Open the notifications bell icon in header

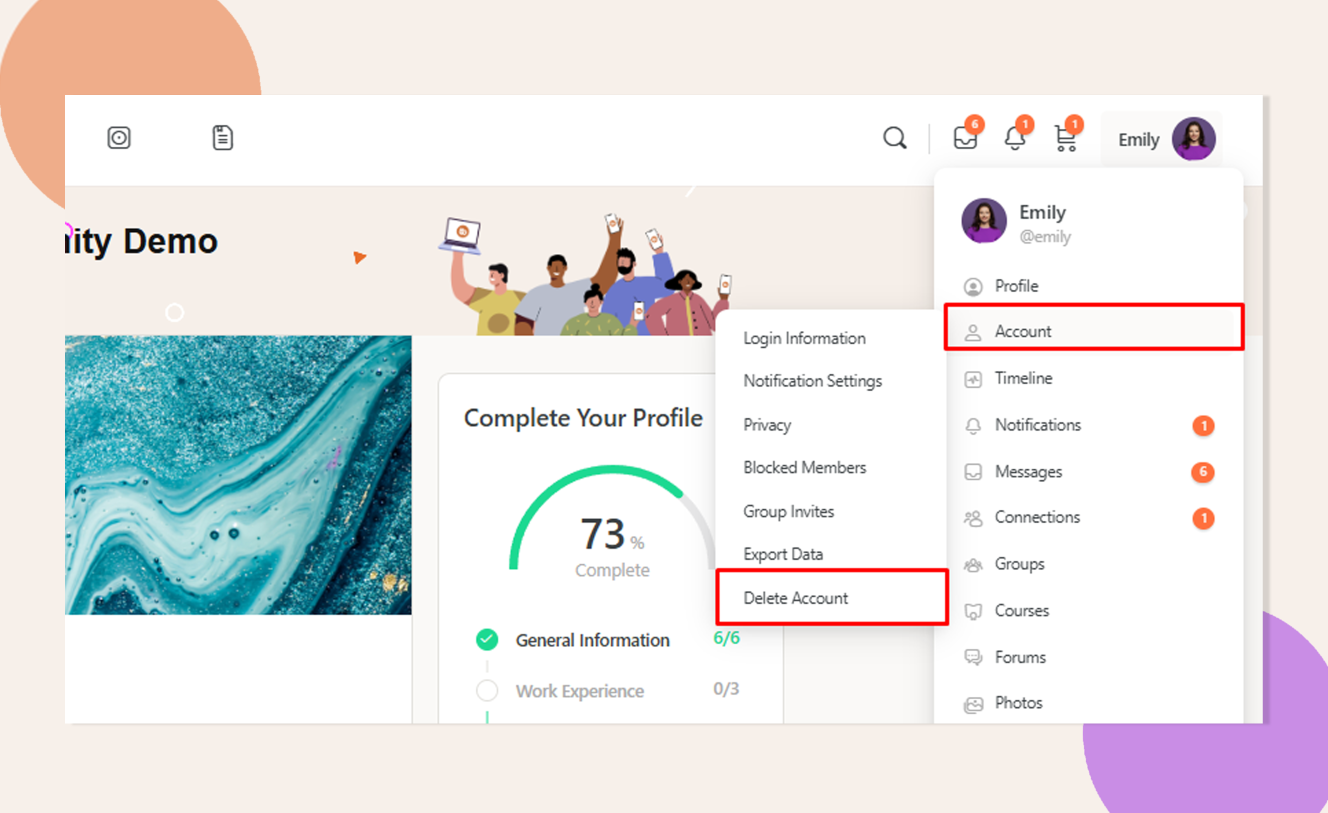[x=1015, y=139]
